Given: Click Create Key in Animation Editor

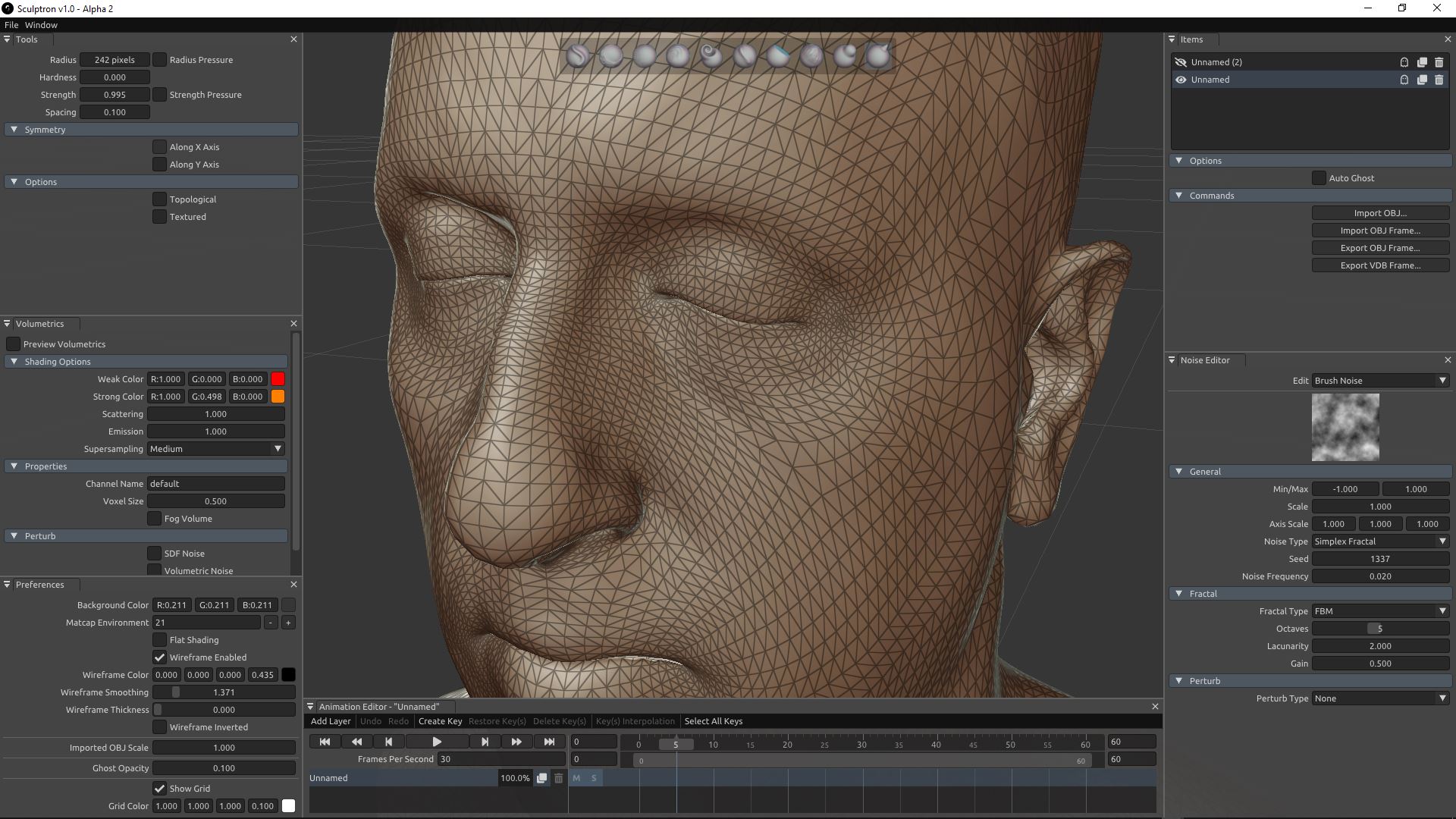Looking at the screenshot, I should click(x=440, y=721).
